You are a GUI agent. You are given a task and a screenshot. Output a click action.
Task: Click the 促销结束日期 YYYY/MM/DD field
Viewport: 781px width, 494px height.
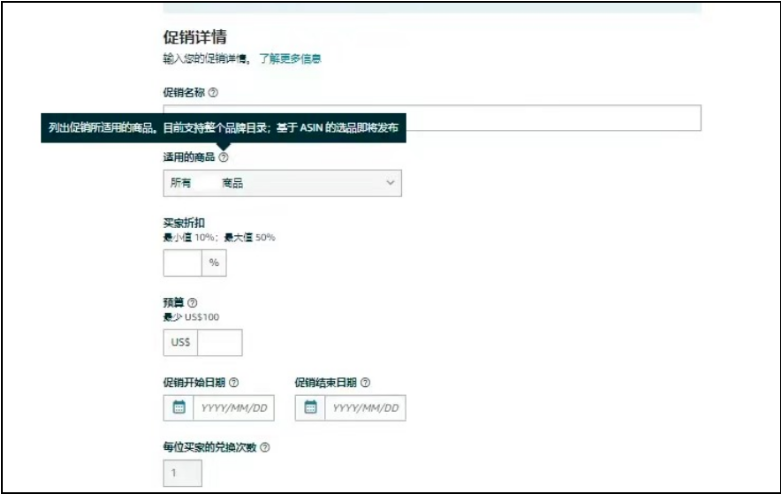365,408
